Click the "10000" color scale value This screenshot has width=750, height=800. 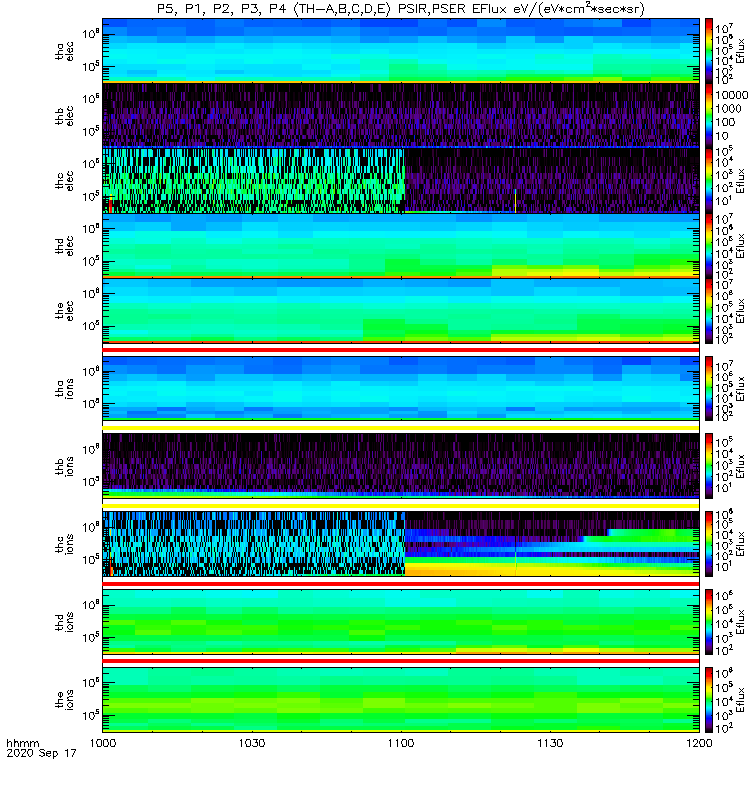731,95
